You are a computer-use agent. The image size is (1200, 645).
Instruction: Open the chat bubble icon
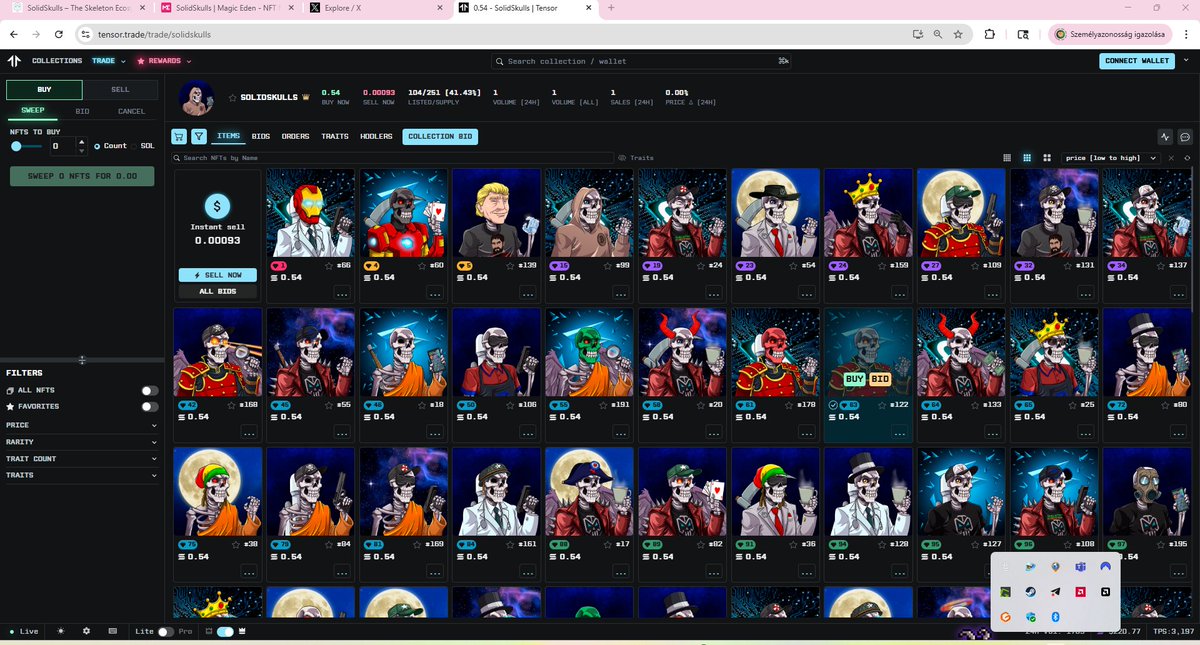pos(1185,137)
